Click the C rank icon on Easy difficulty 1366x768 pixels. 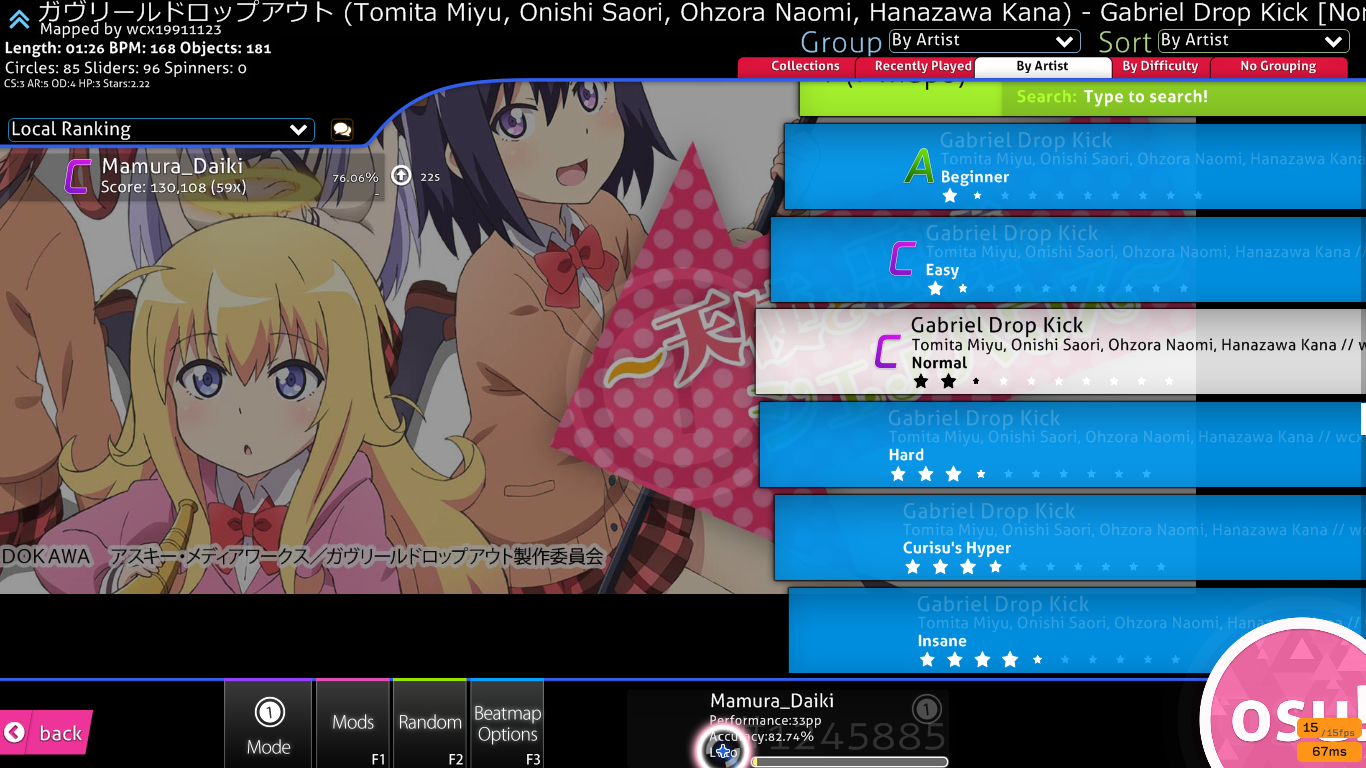point(902,259)
